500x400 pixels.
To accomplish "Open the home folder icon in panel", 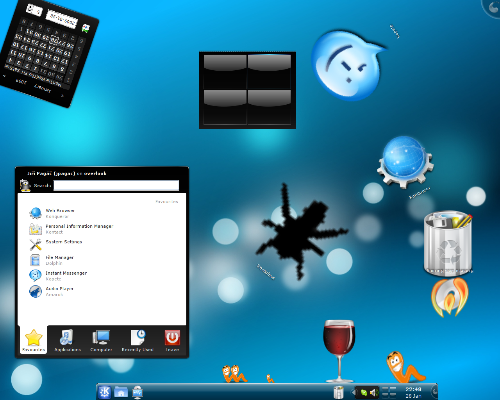I will 121,392.
